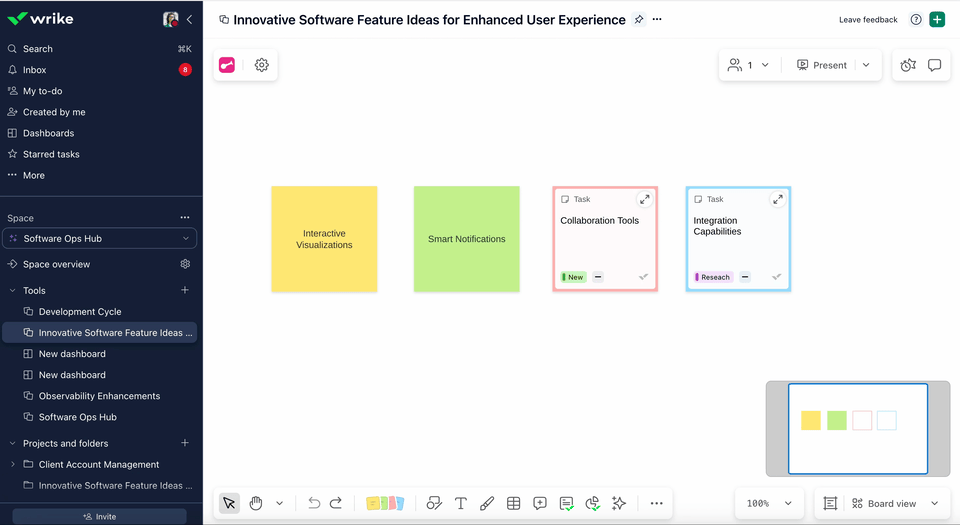This screenshot has width=960, height=525.
Task: Choose the Text tool in bottom toolbar
Action: coord(461,503)
